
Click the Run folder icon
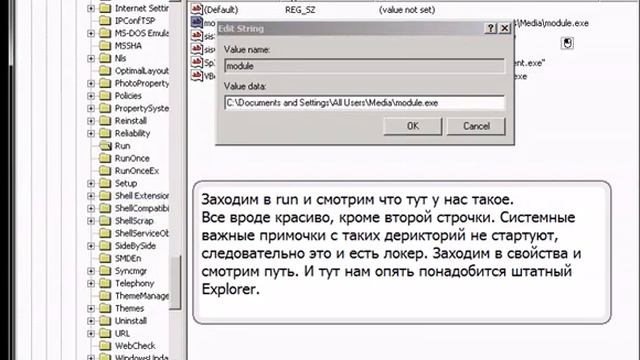[105, 145]
